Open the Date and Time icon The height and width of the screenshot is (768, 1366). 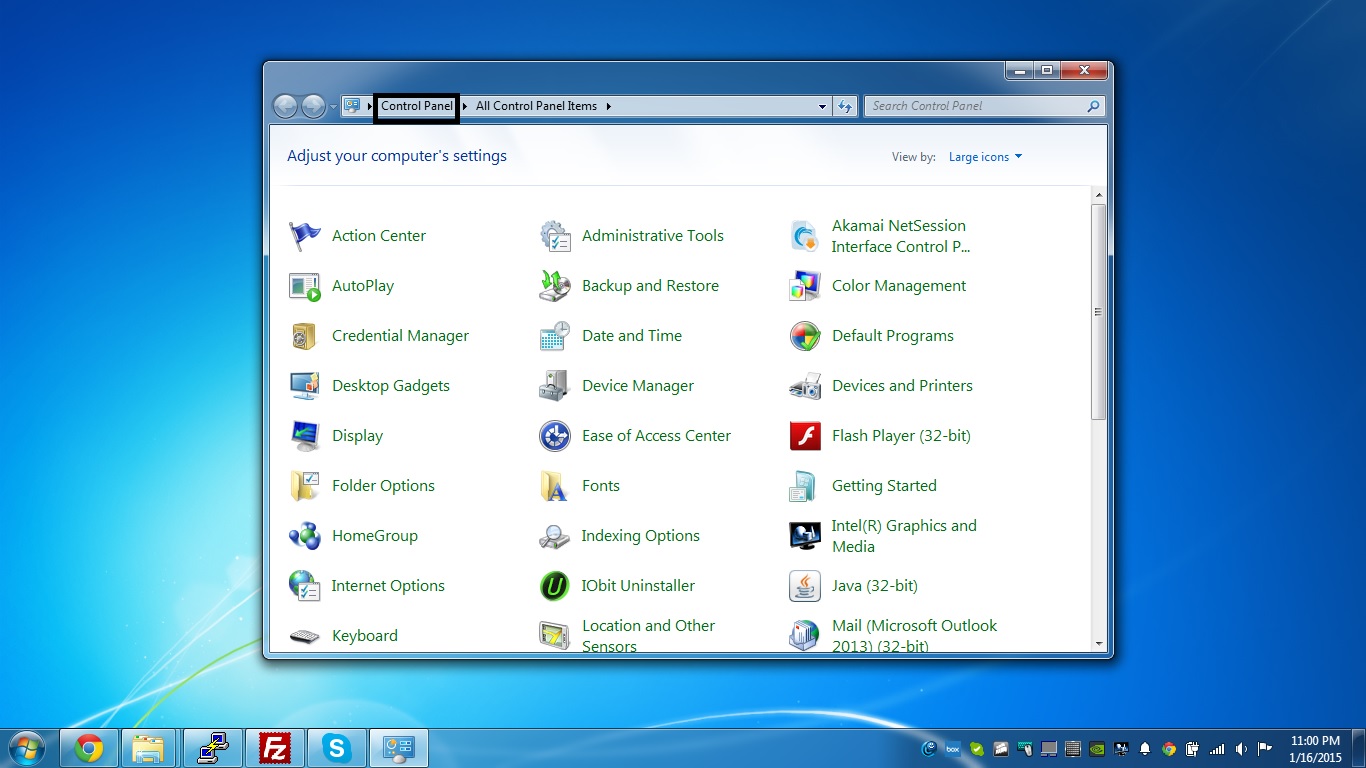554,336
